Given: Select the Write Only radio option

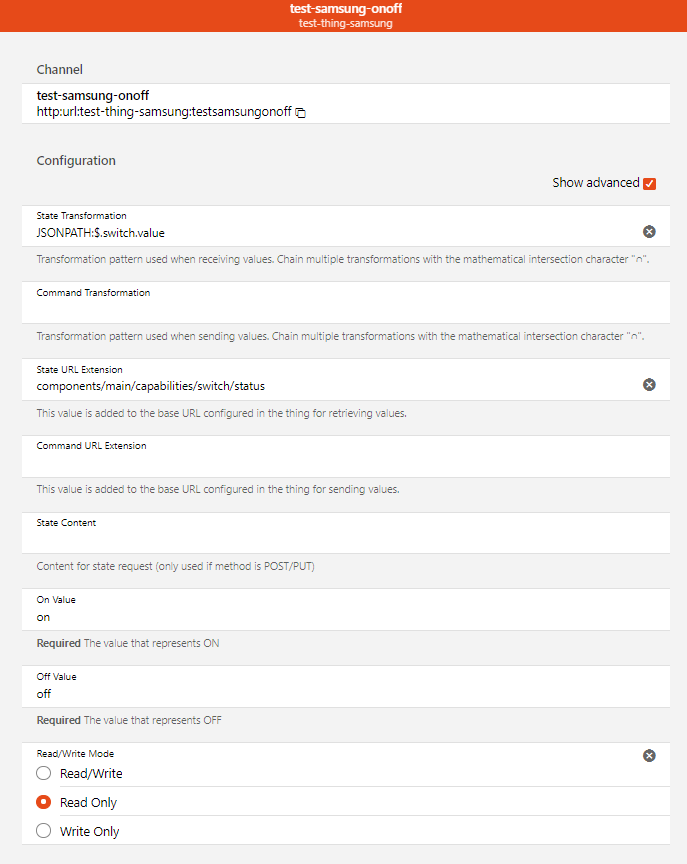Looking at the screenshot, I should 44,830.
